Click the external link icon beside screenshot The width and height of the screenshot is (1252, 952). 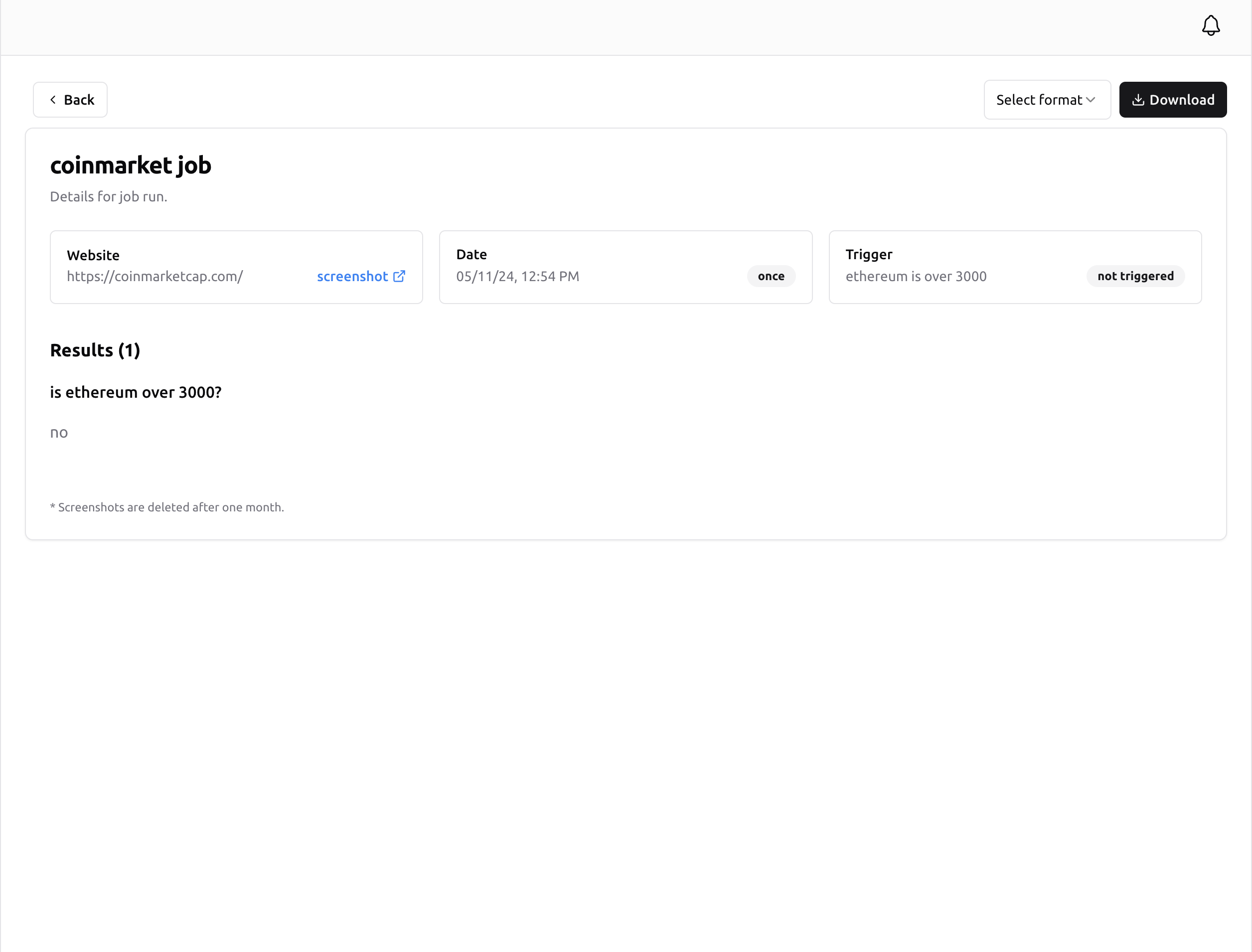399,276
